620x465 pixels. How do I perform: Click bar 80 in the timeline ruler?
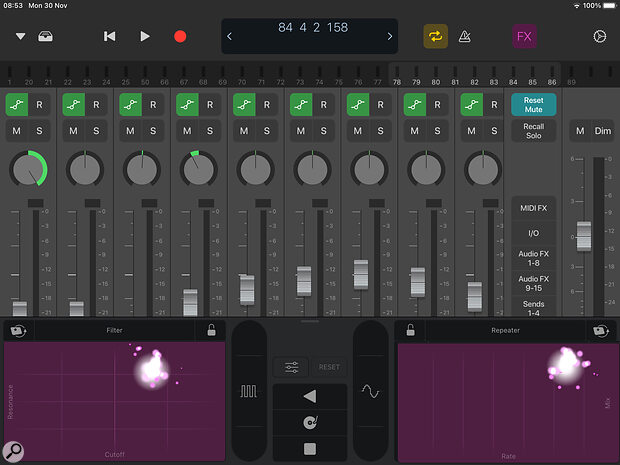pyautogui.click(x=435, y=82)
